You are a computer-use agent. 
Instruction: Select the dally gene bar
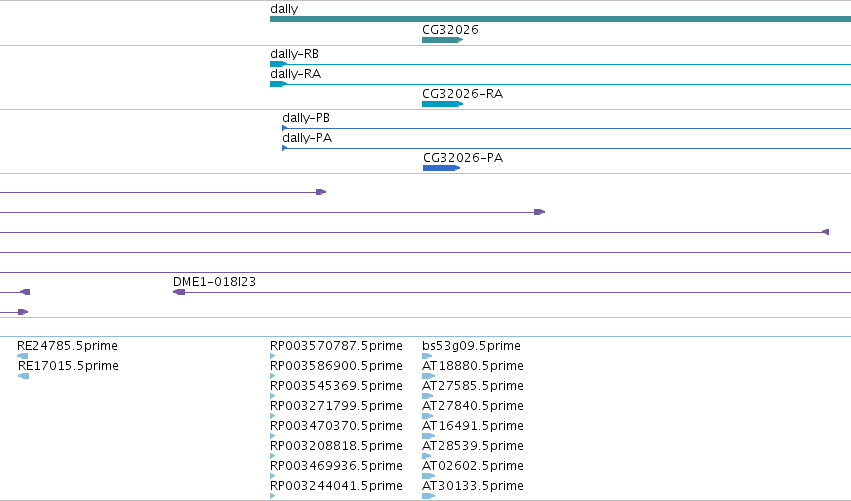coord(560,20)
